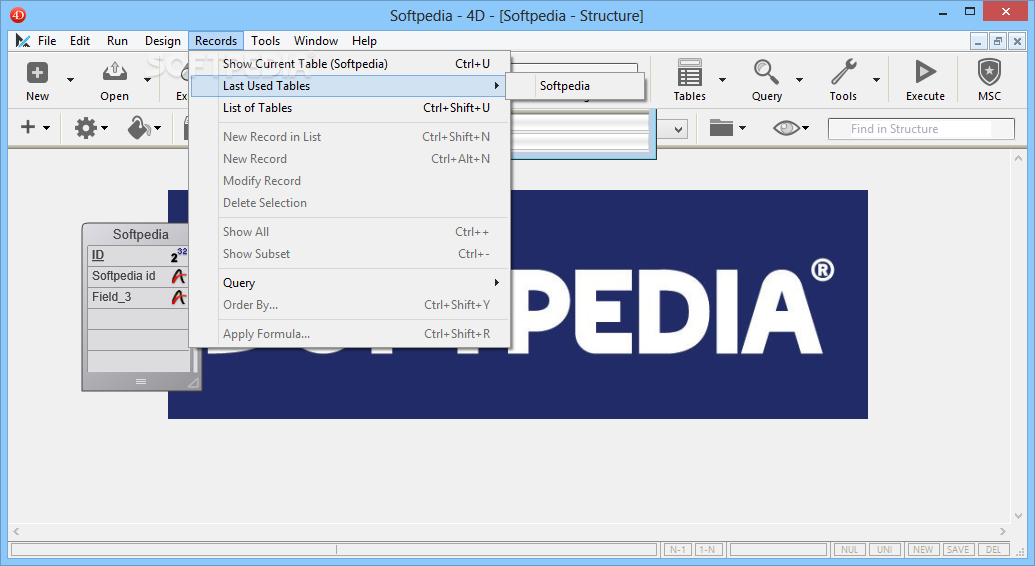Open the File menu
The width and height of the screenshot is (1035, 566).
pyautogui.click(x=47, y=41)
